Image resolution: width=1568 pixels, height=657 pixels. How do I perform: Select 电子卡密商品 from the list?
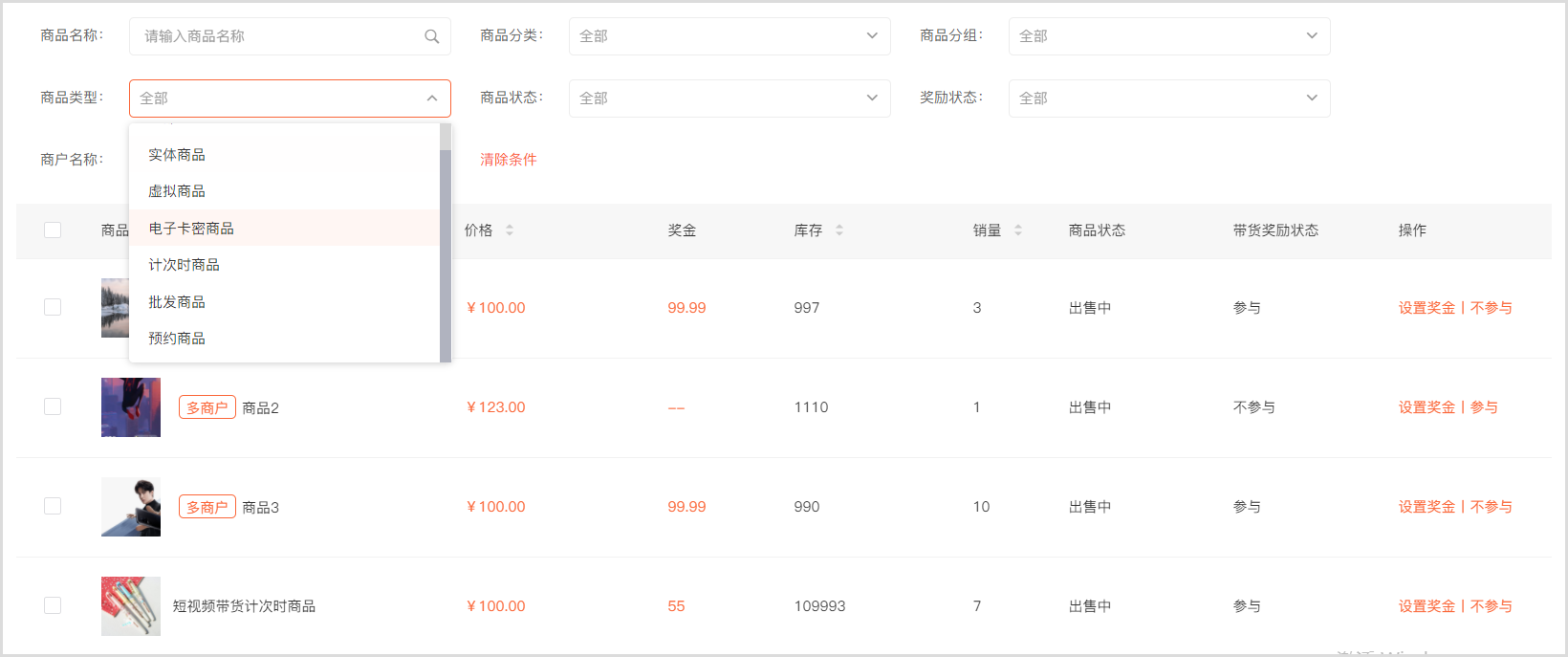[x=191, y=229]
